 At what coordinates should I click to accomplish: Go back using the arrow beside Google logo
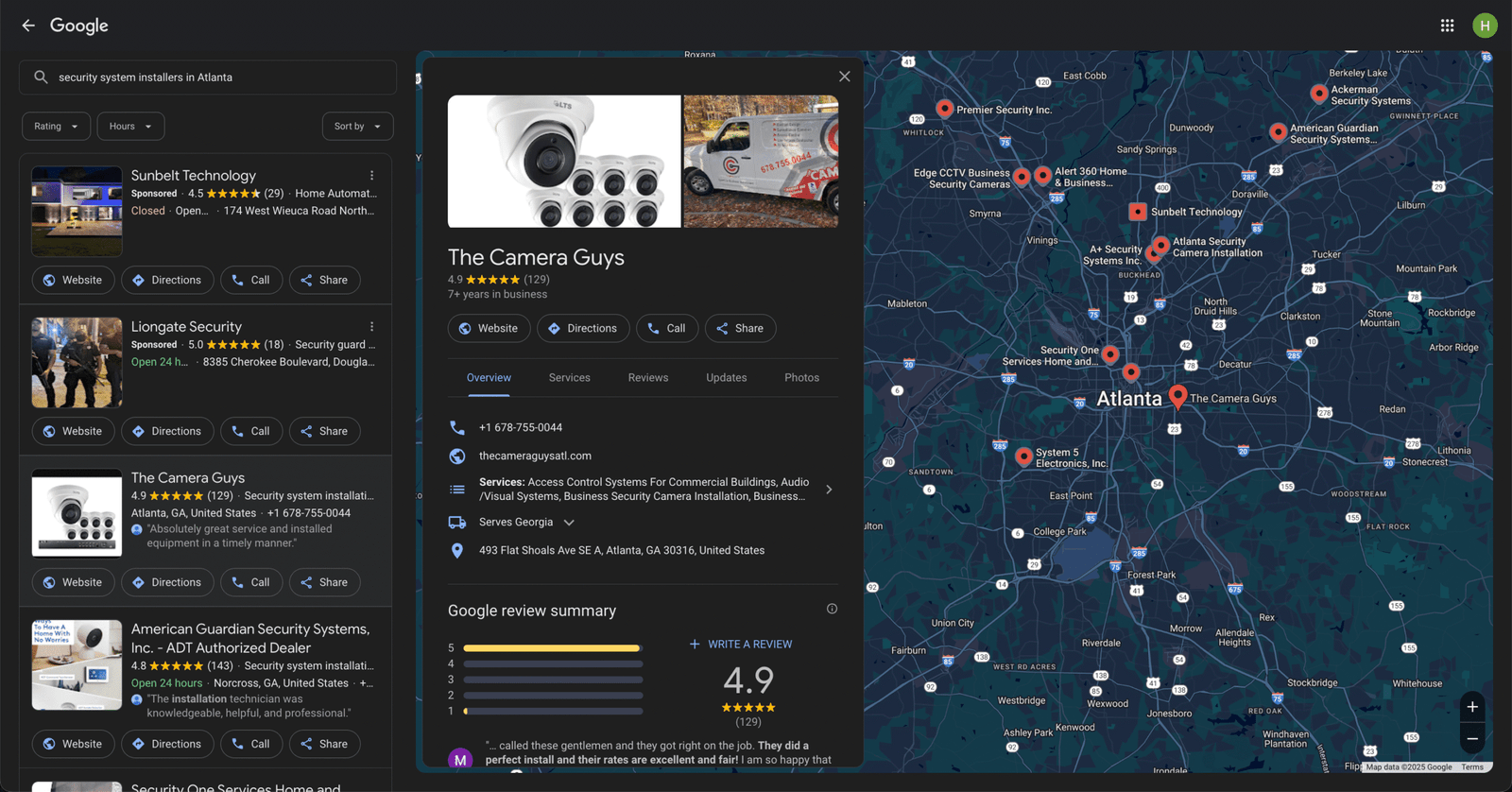pos(28,26)
